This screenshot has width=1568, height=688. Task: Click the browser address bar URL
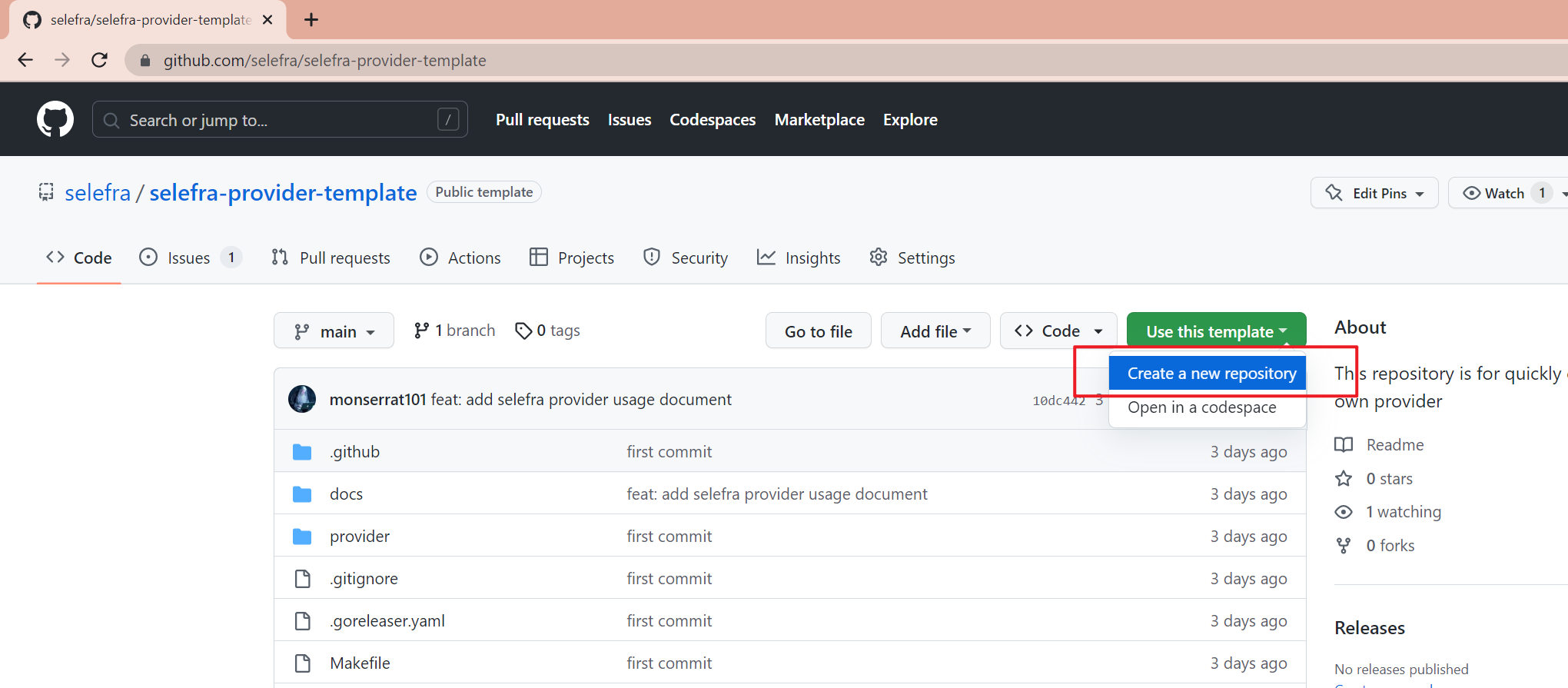[x=324, y=60]
